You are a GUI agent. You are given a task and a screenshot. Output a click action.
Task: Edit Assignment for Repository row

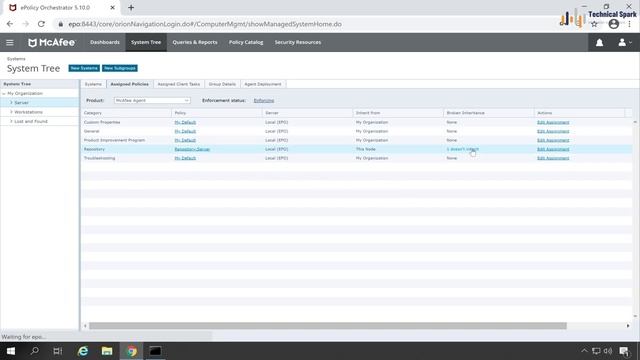coord(553,149)
